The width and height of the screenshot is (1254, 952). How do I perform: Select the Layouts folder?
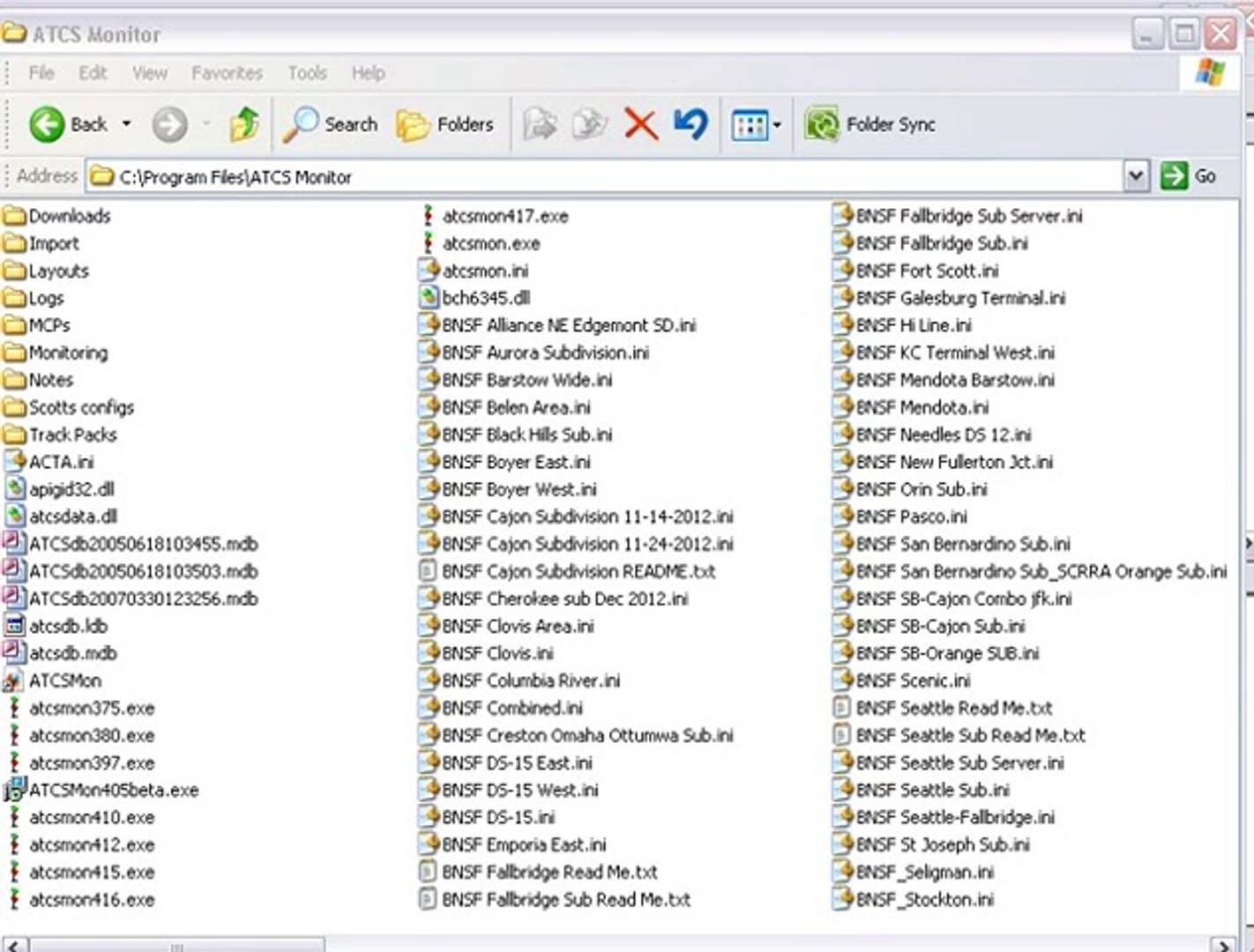click(x=47, y=271)
